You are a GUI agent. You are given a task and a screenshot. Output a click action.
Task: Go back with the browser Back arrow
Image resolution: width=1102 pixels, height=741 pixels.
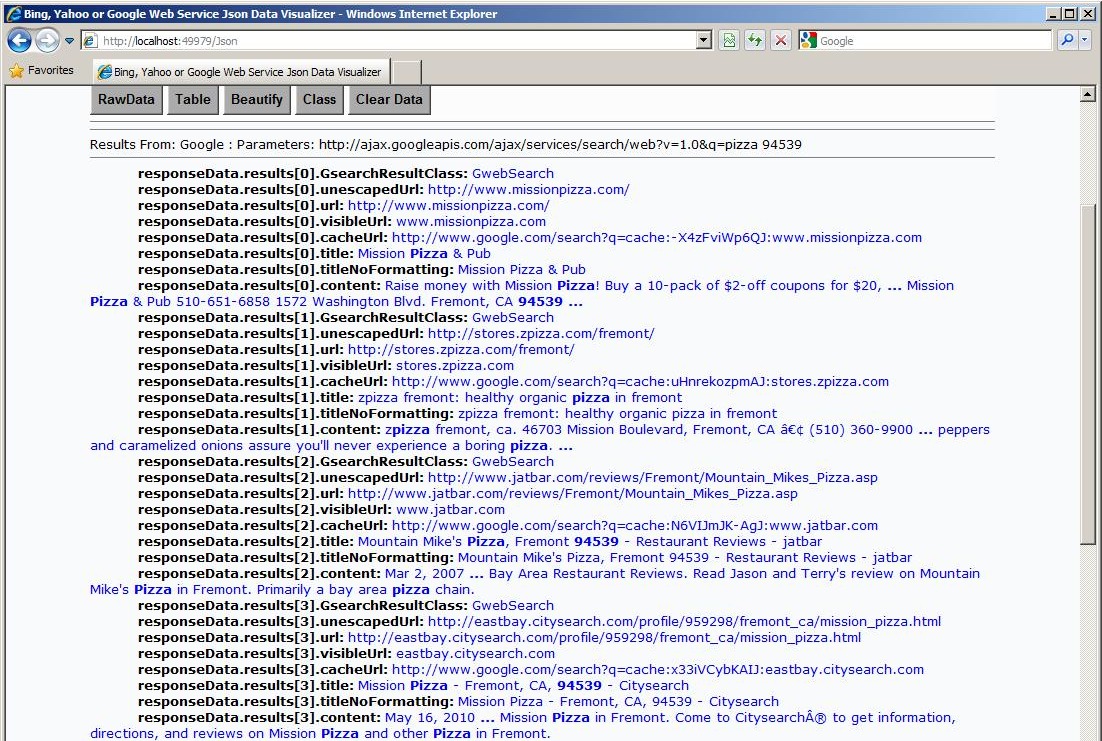pos(20,41)
